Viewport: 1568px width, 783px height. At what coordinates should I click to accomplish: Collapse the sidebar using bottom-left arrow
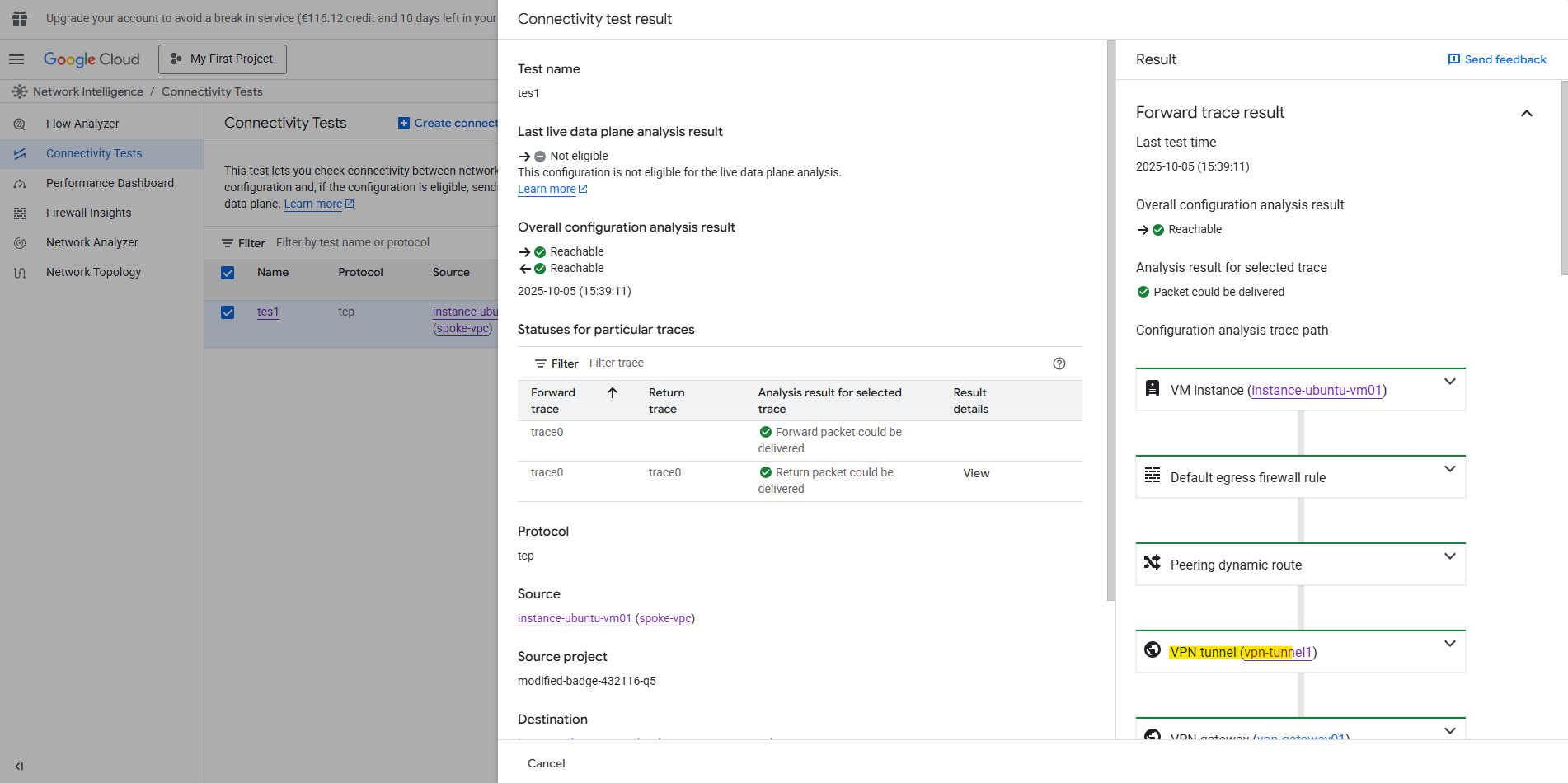click(19, 766)
